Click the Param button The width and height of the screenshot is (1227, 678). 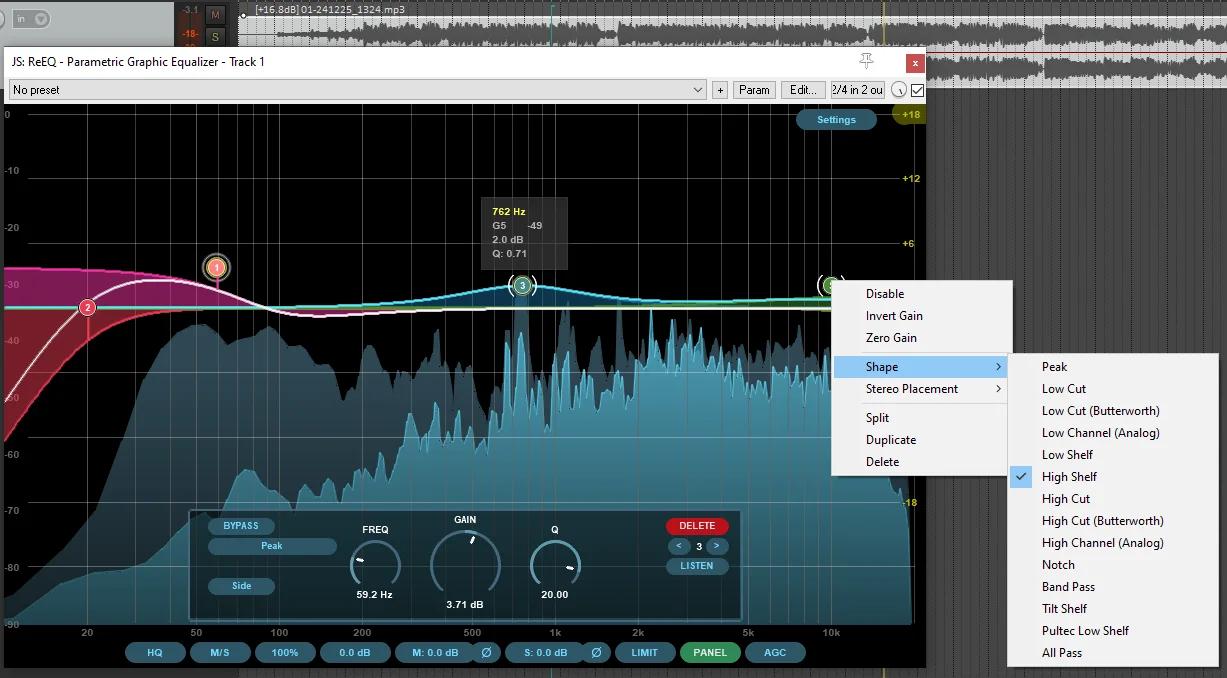[754, 90]
